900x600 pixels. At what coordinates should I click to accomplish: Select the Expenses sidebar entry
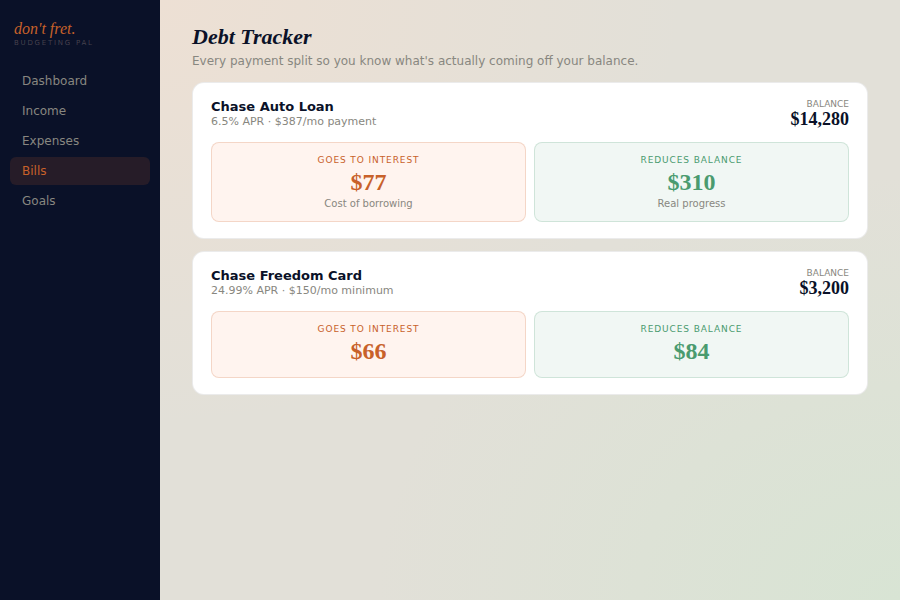[50, 140]
